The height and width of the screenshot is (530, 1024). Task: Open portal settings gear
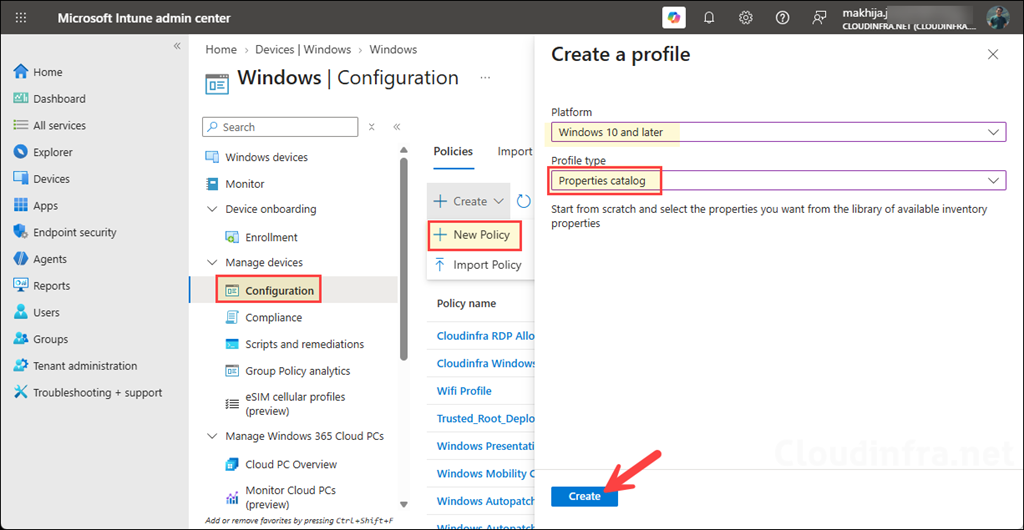pos(746,18)
